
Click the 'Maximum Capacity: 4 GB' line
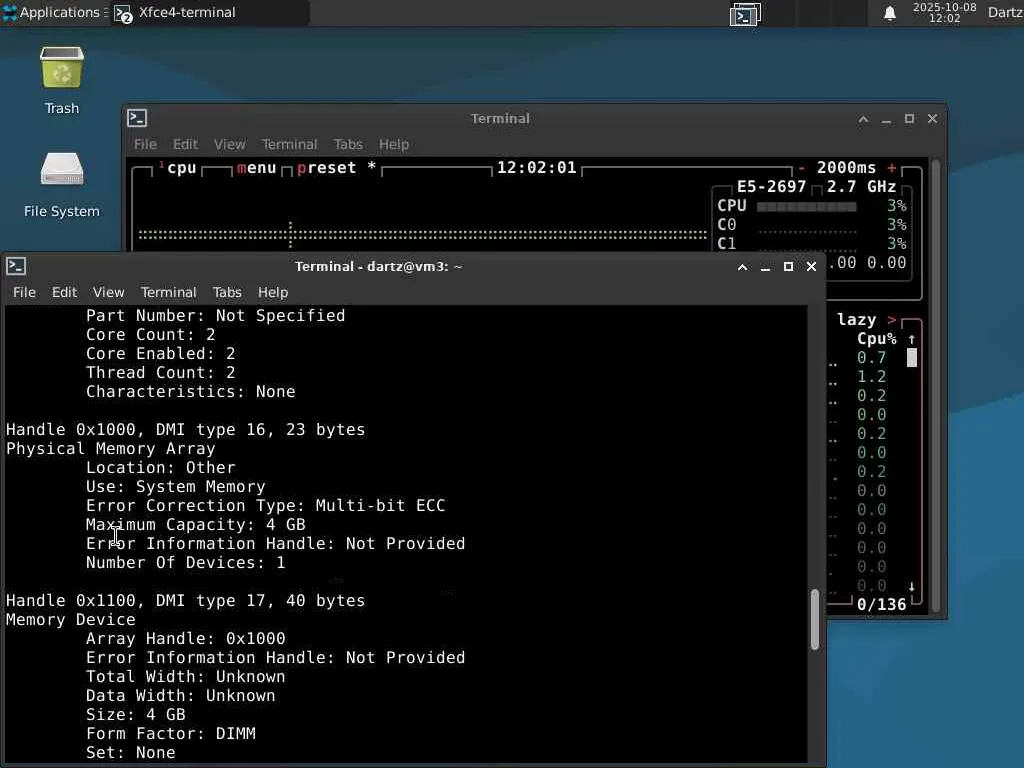tap(195, 524)
